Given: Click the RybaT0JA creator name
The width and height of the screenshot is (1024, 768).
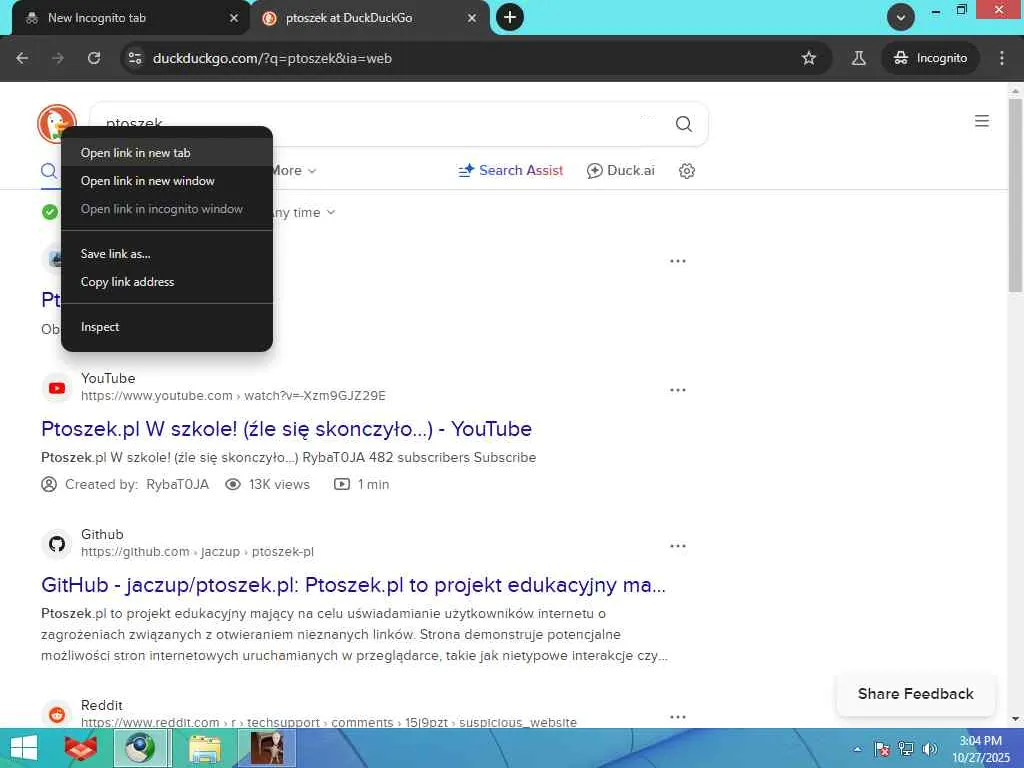Looking at the screenshot, I should 178,485.
